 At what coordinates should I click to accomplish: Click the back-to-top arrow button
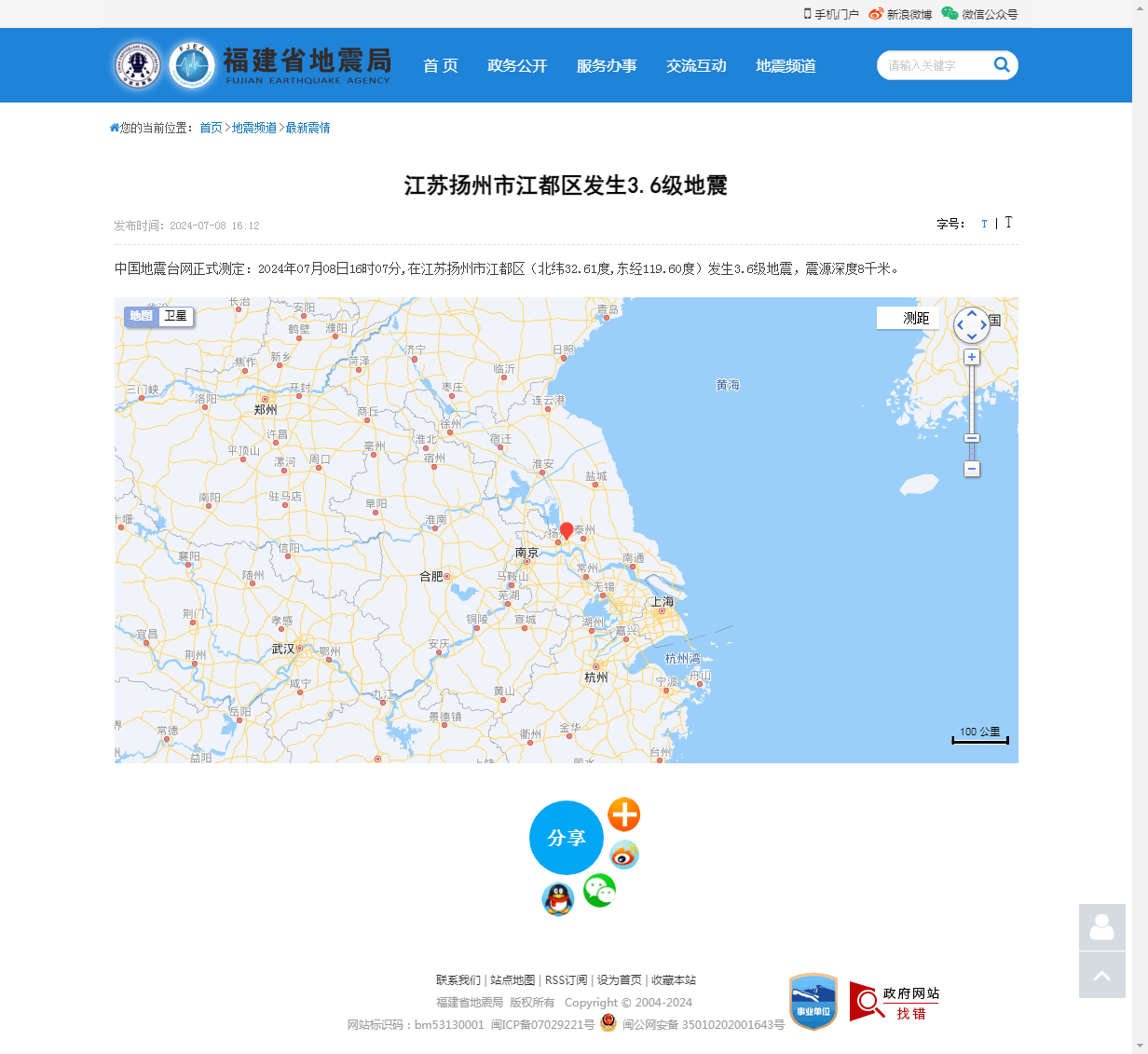pyautogui.click(x=1101, y=975)
